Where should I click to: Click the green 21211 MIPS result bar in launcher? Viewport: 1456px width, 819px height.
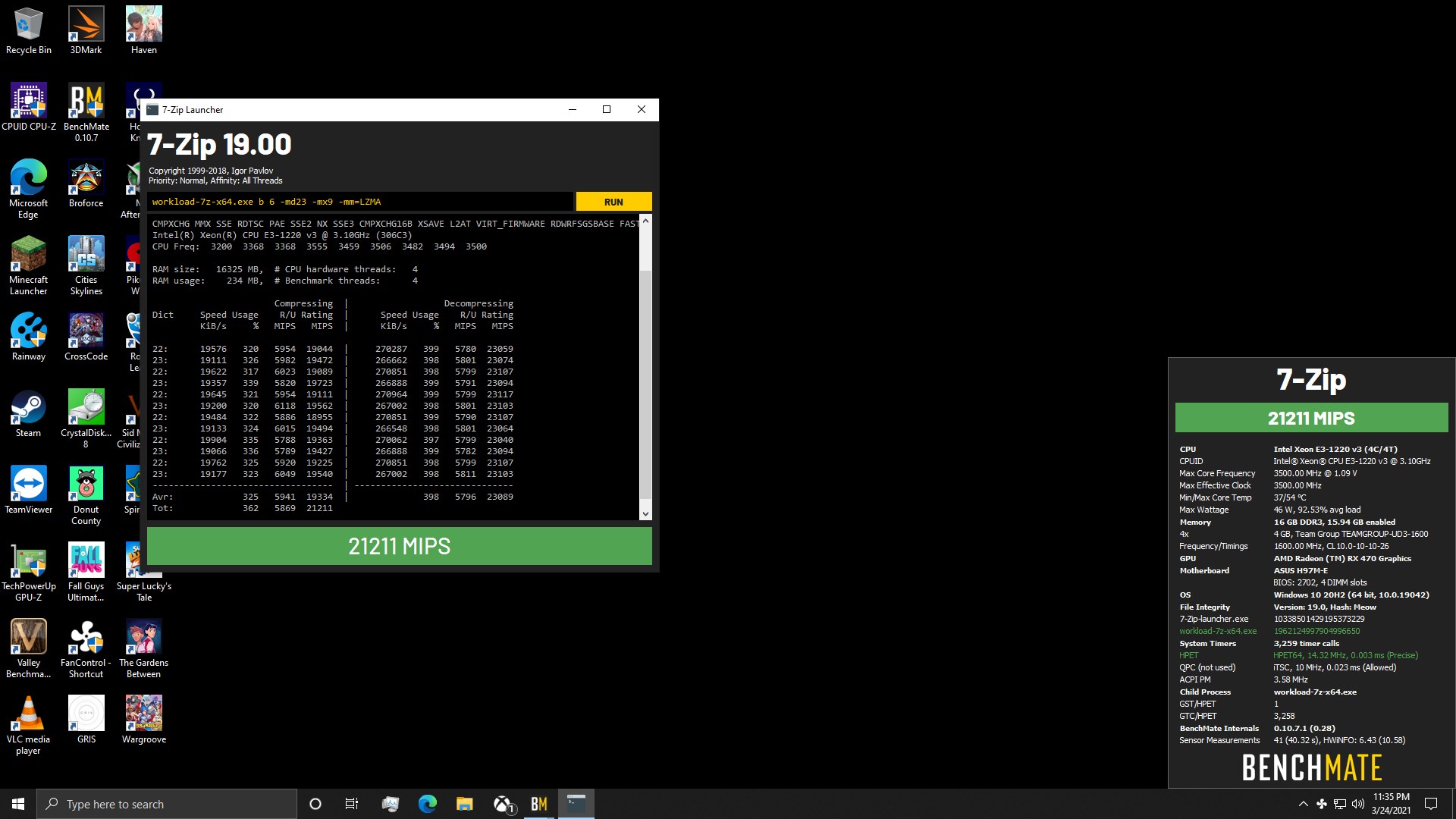(x=399, y=546)
